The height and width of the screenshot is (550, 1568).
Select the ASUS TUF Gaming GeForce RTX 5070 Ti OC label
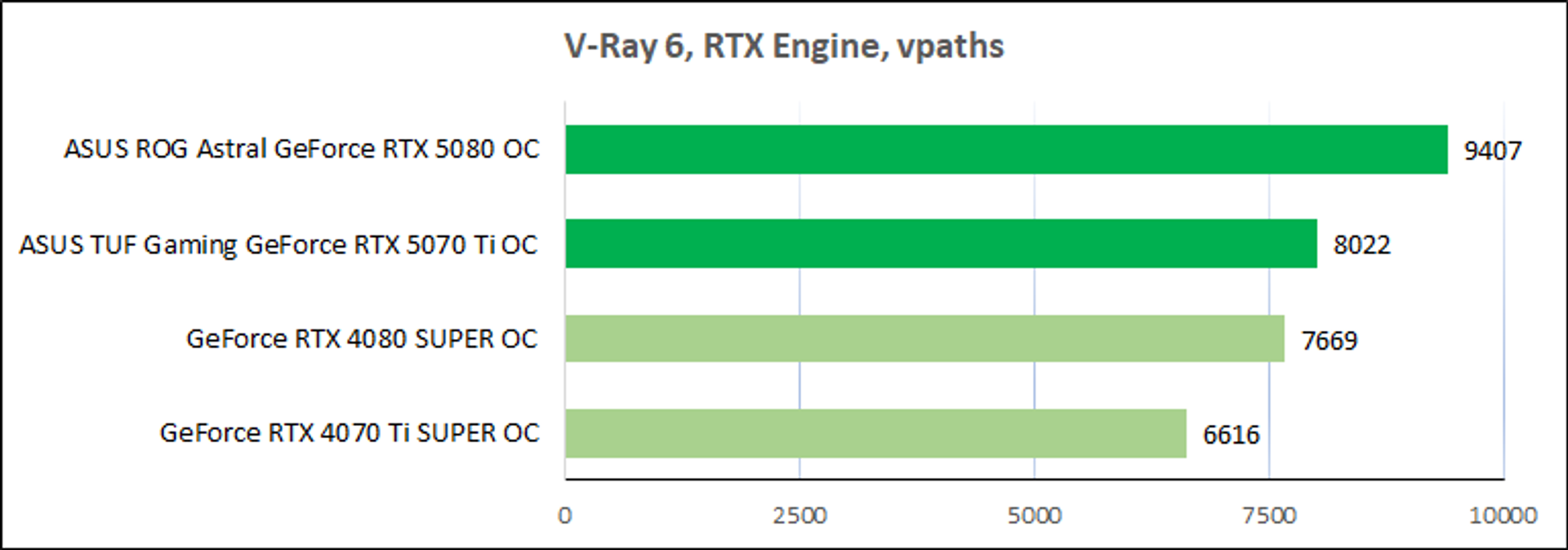(279, 244)
